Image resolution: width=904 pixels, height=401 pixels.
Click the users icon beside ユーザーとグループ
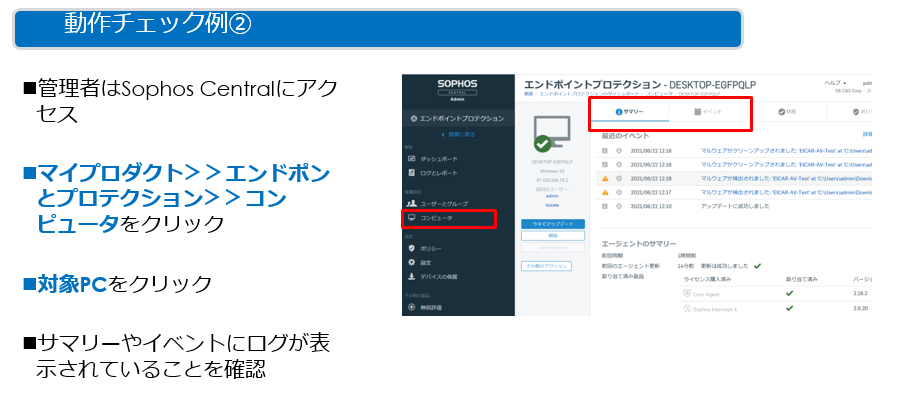[x=412, y=203]
